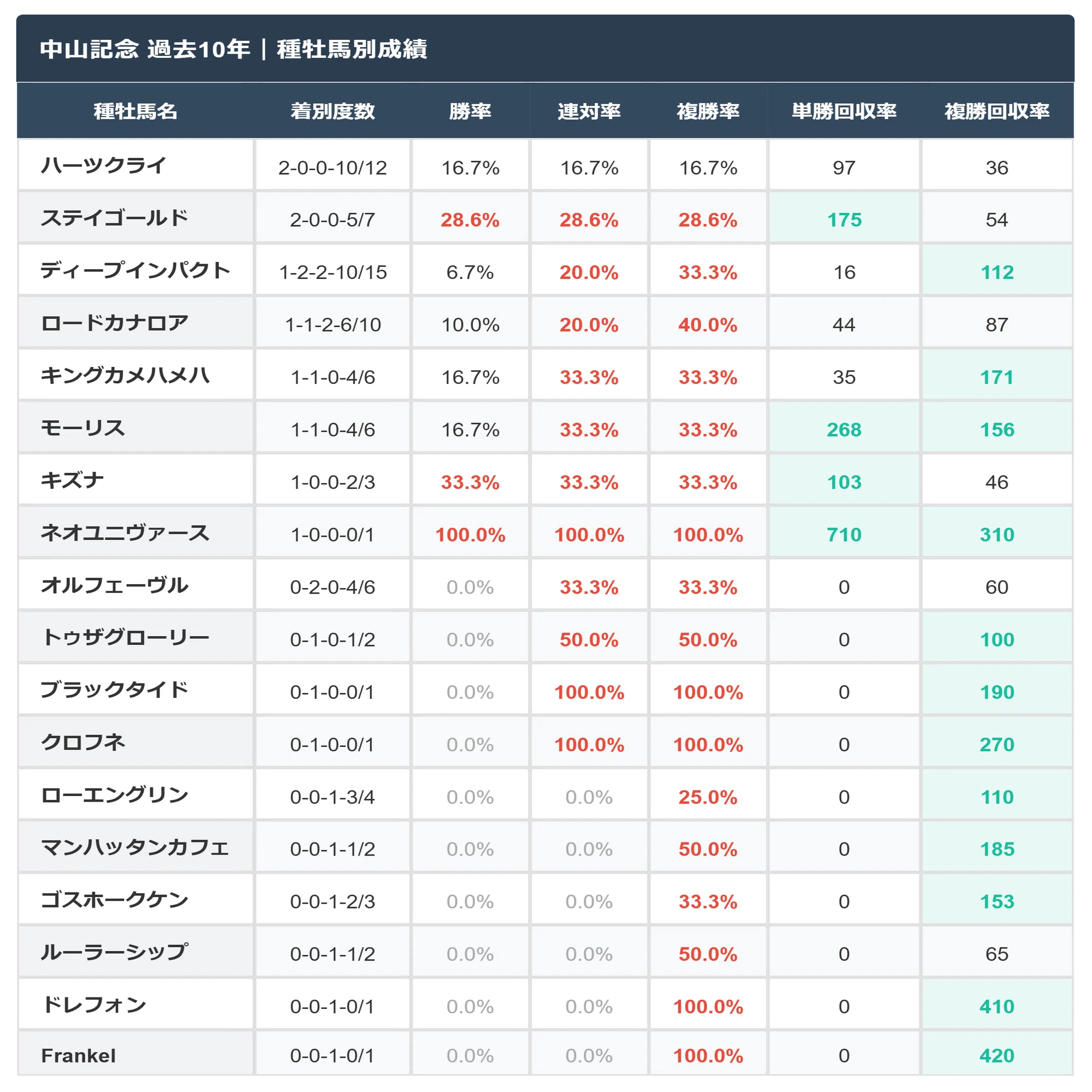This screenshot has width=1092, height=1092.
Task: Click the 420 place return value
Action: click(x=998, y=1056)
